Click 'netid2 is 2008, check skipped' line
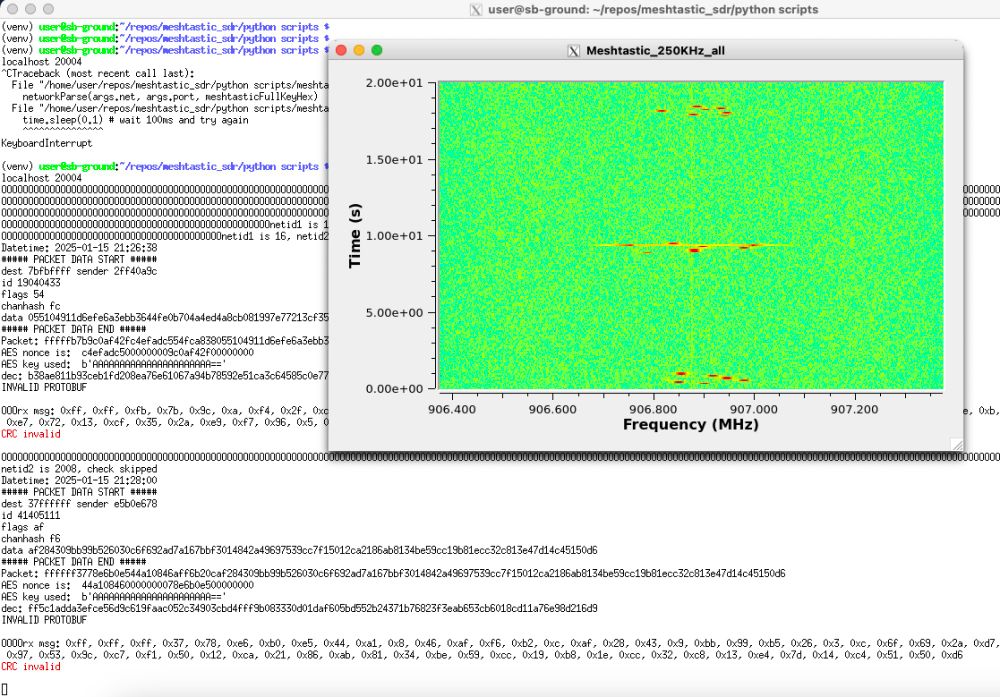Viewport: 1000px width, 697px height. 79,469
